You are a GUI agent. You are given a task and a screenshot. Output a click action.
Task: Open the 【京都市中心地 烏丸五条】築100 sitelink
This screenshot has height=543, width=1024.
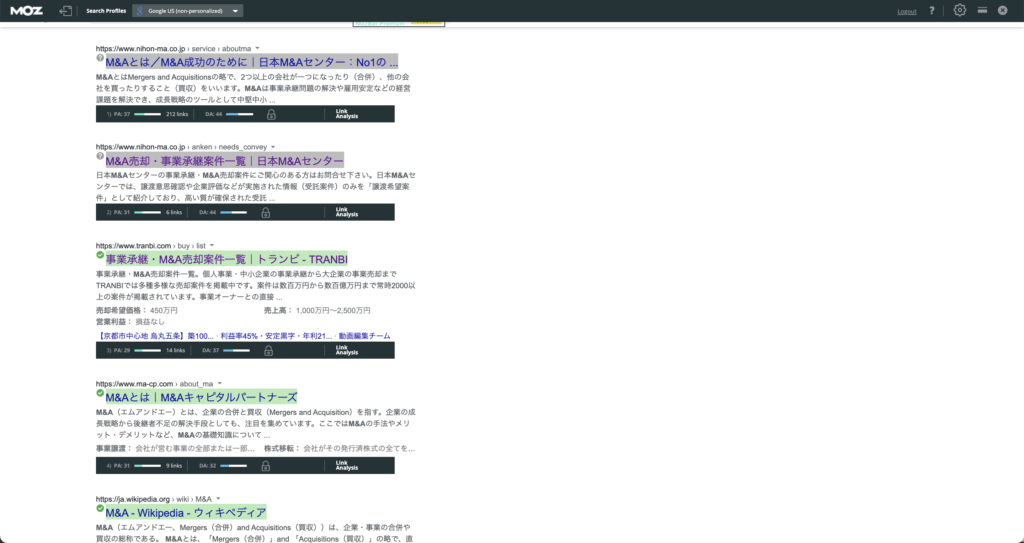pos(155,336)
